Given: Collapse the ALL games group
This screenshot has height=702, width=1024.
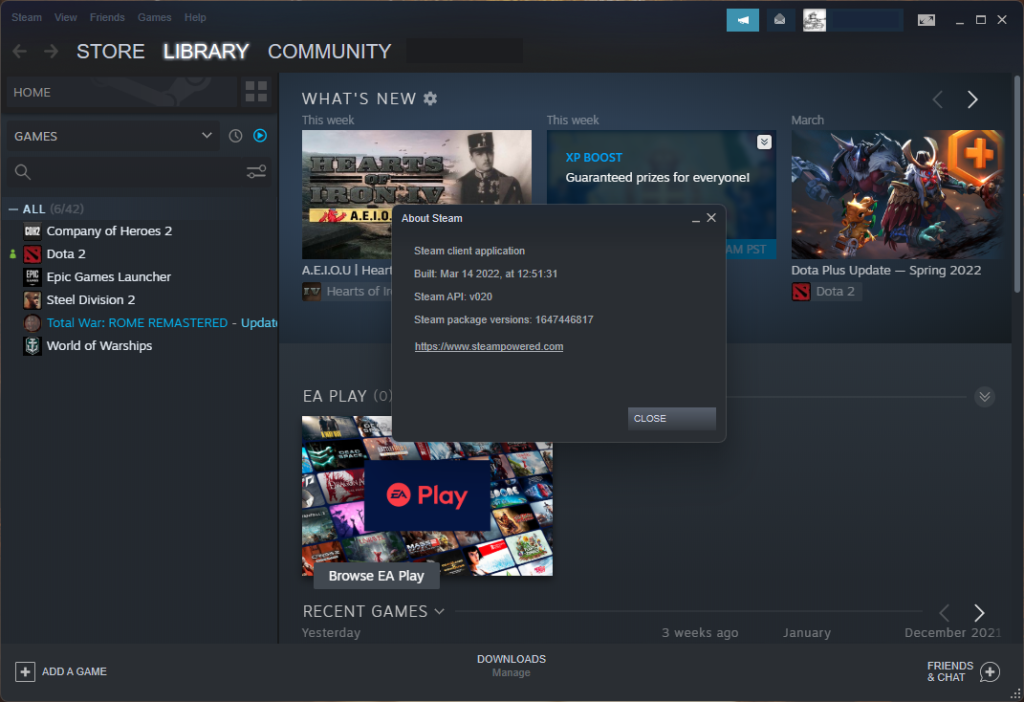Looking at the screenshot, I should pos(13,209).
